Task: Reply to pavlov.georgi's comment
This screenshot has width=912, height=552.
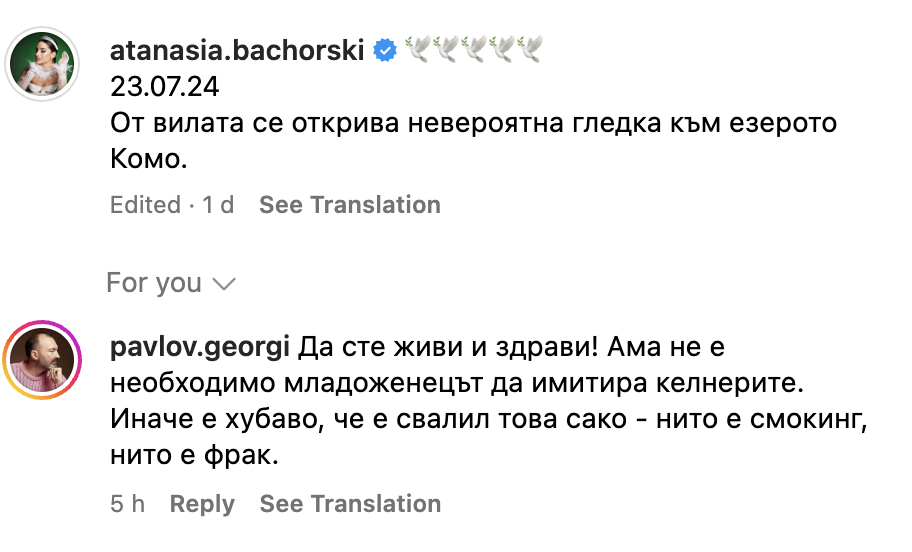Action: pyautogui.click(x=202, y=504)
